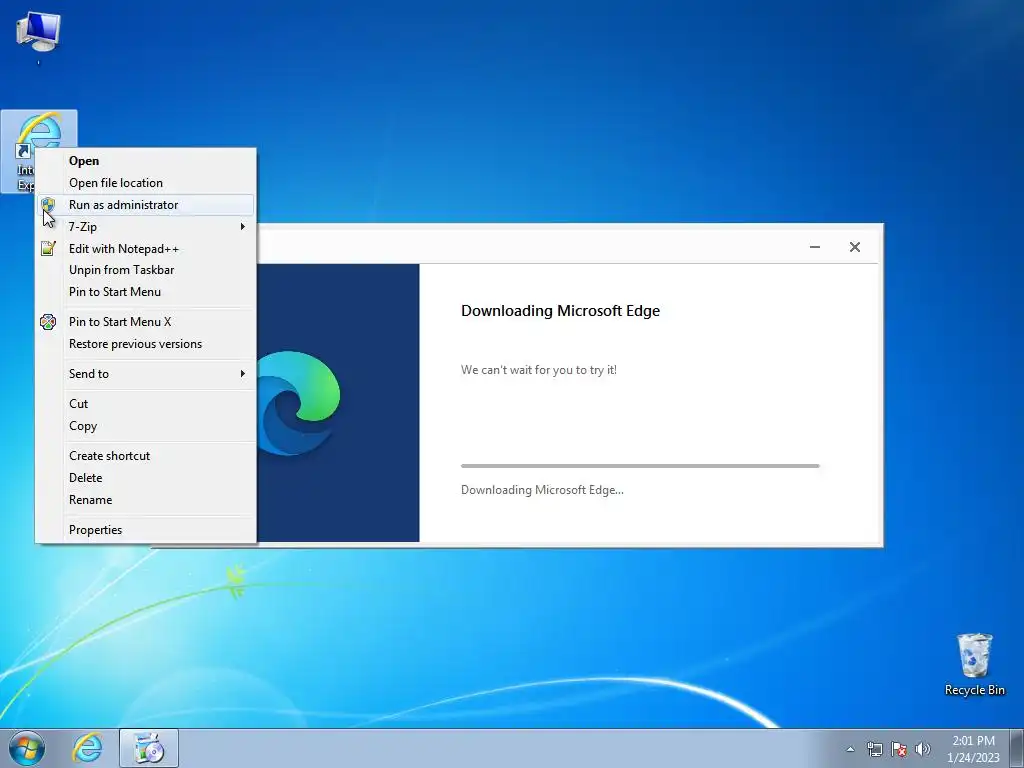This screenshot has width=1024, height=768.
Task: Close the Edge installer window
Action: coord(855,247)
